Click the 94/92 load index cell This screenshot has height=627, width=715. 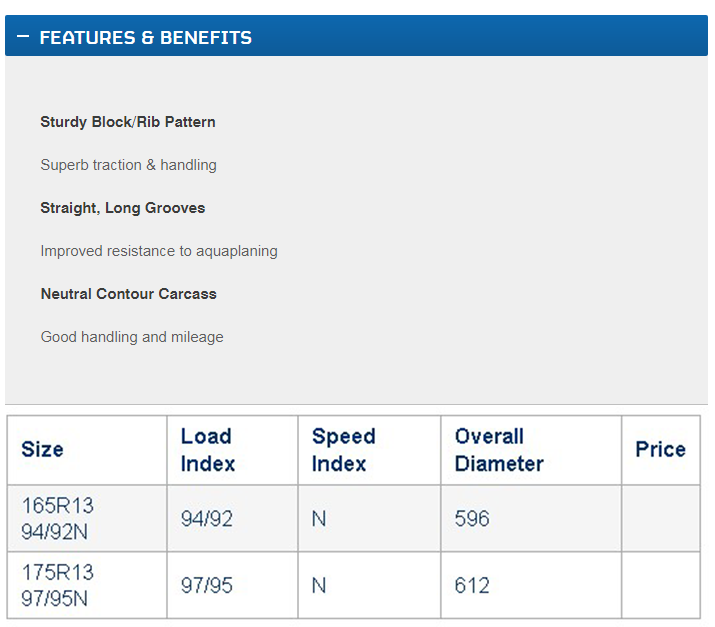pyautogui.click(x=209, y=519)
